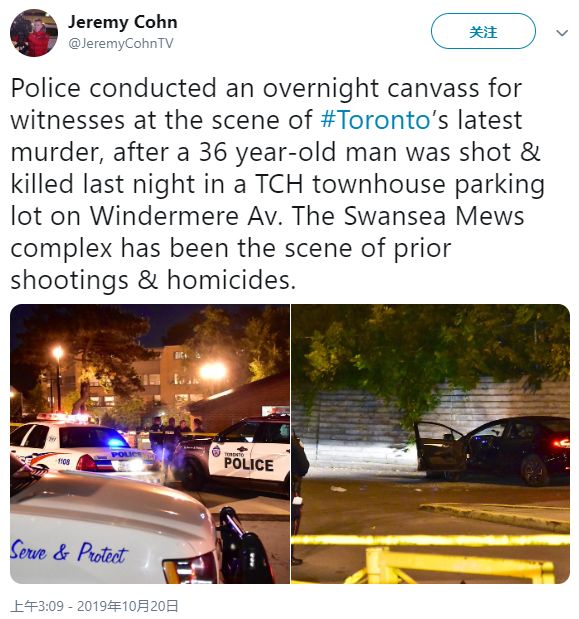
Task: Open the right photo of the dark car
Action: point(431,444)
